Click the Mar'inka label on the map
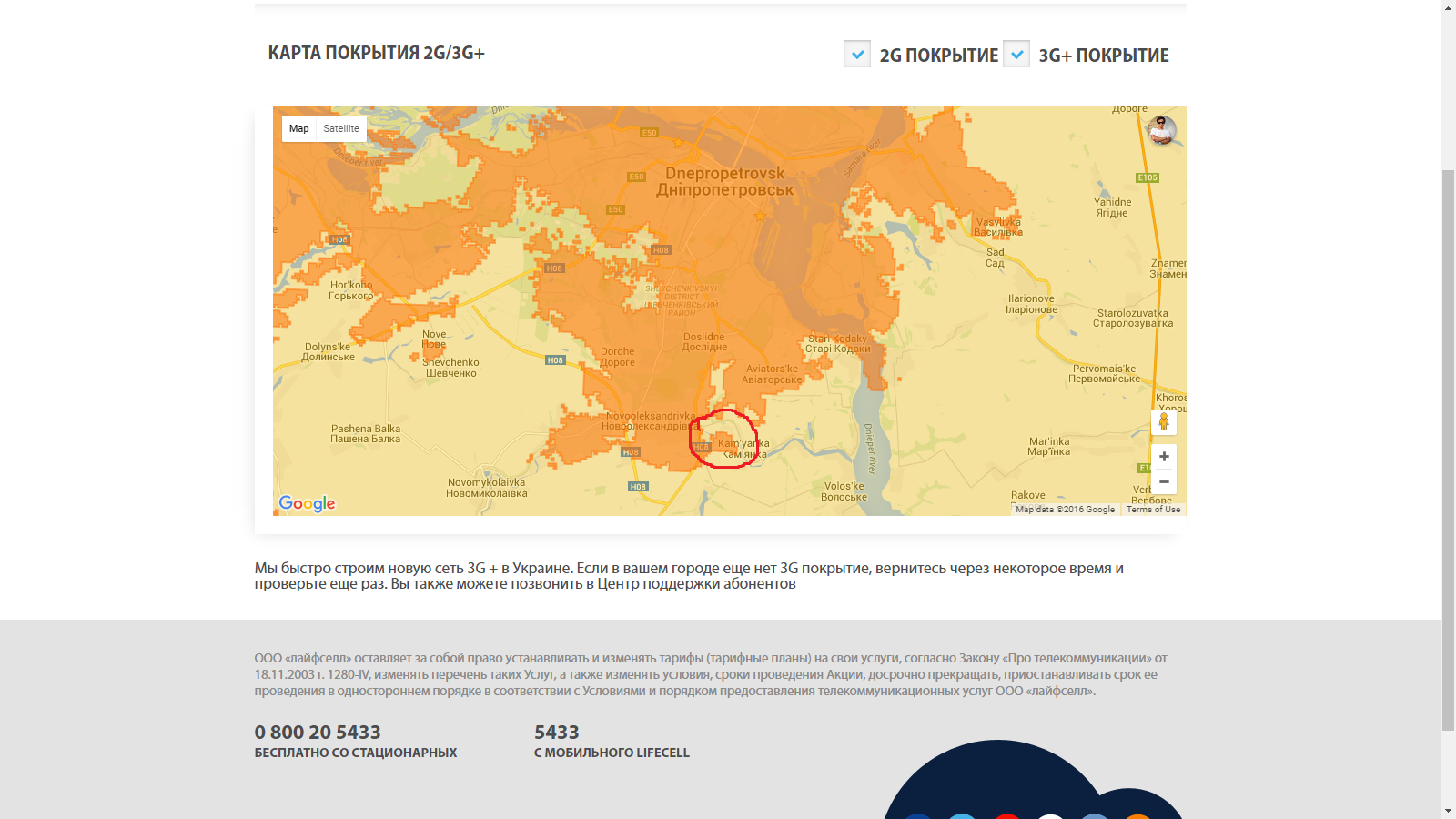The width and height of the screenshot is (1456, 819). (1048, 446)
